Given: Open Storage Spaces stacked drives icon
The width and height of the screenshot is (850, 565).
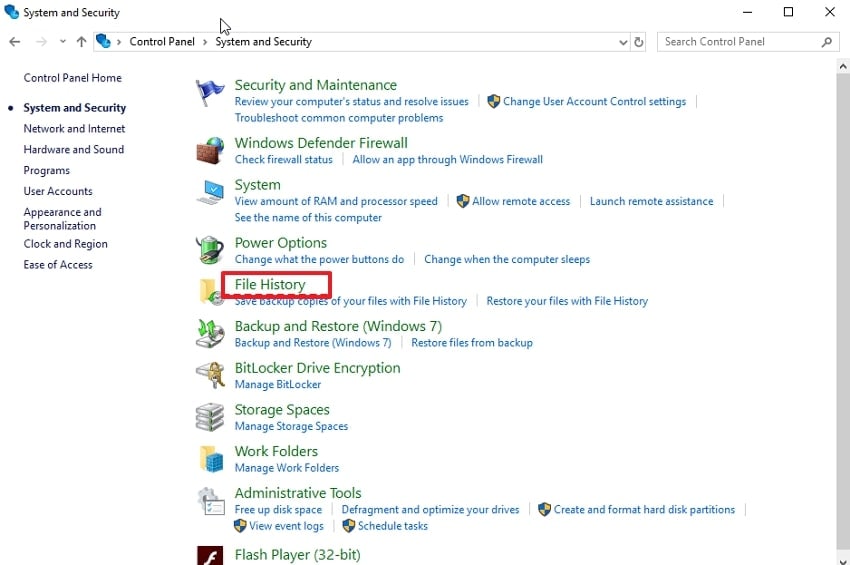Looking at the screenshot, I should [x=210, y=417].
